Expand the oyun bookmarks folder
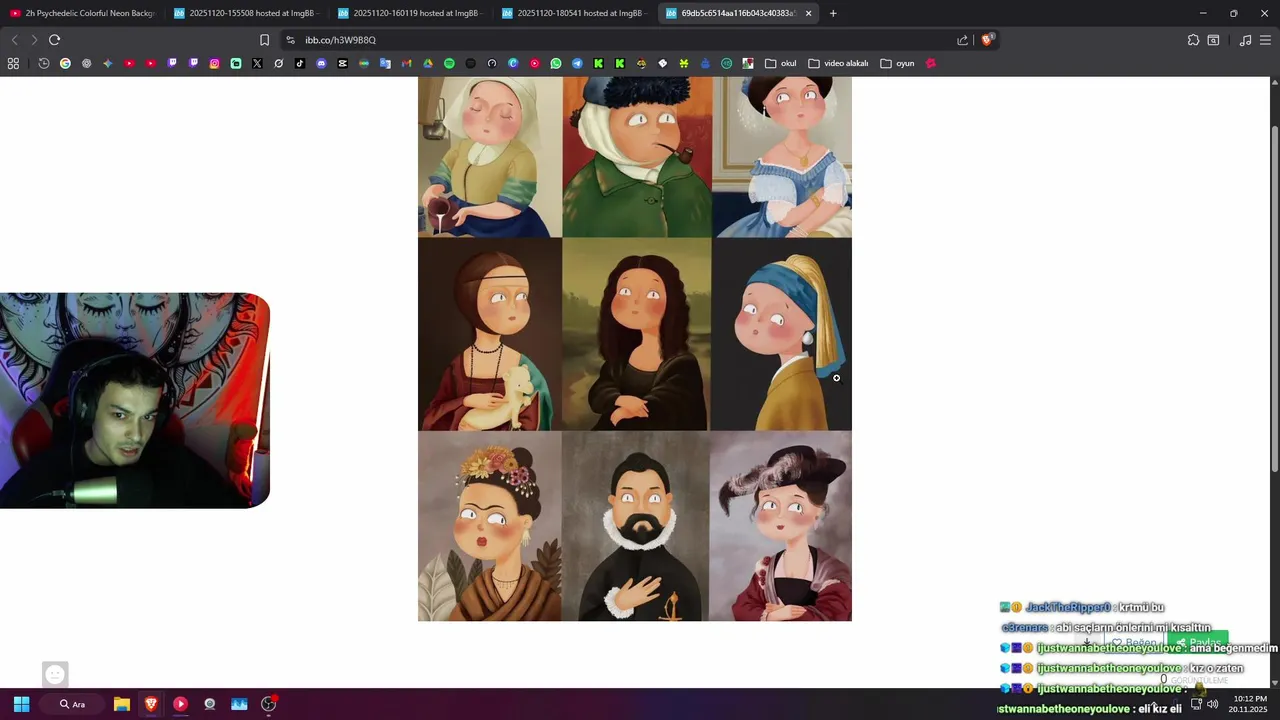Viewport: 1280px width, 720px height. tap(897, 63)
